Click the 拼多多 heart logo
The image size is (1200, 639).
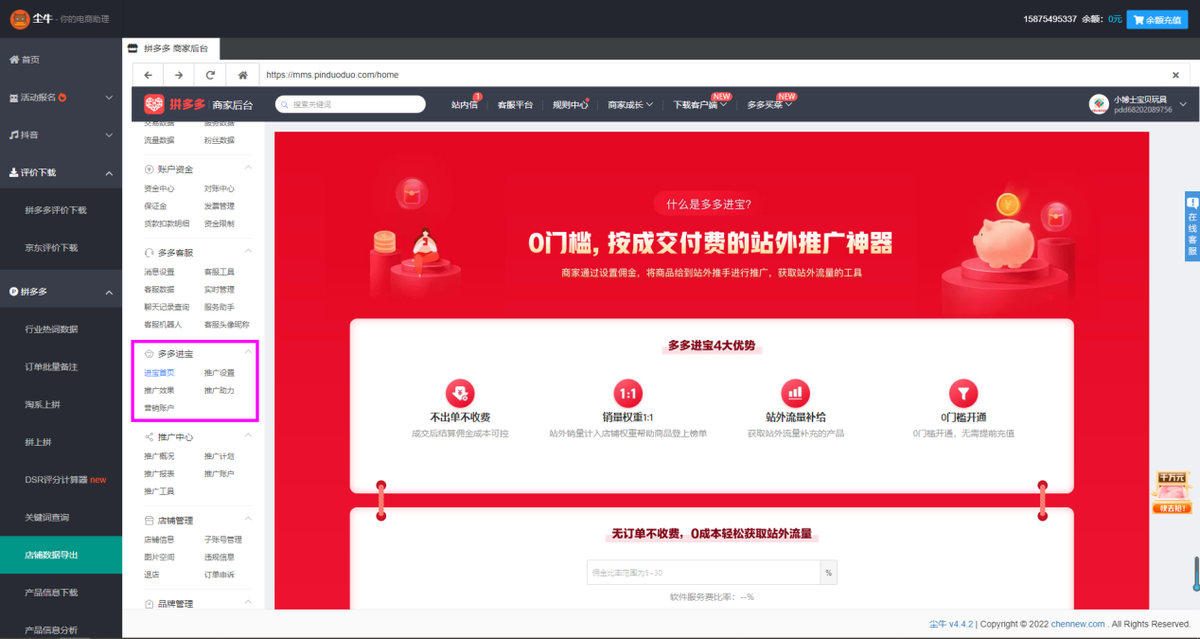click(x=154, y=104)
